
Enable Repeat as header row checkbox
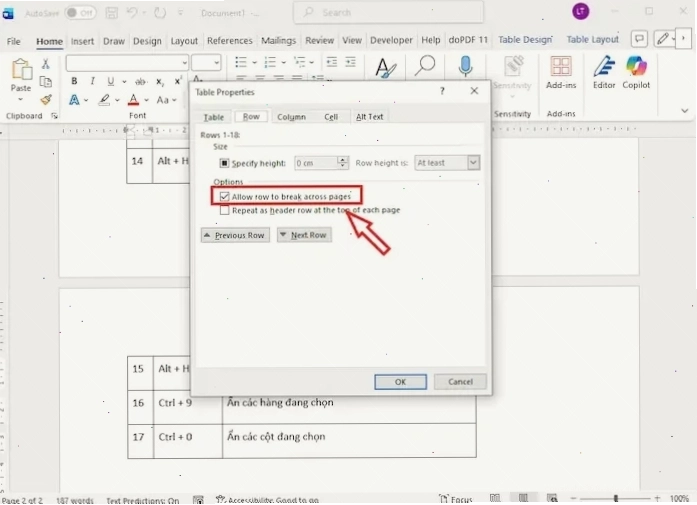tap(224, 210)
